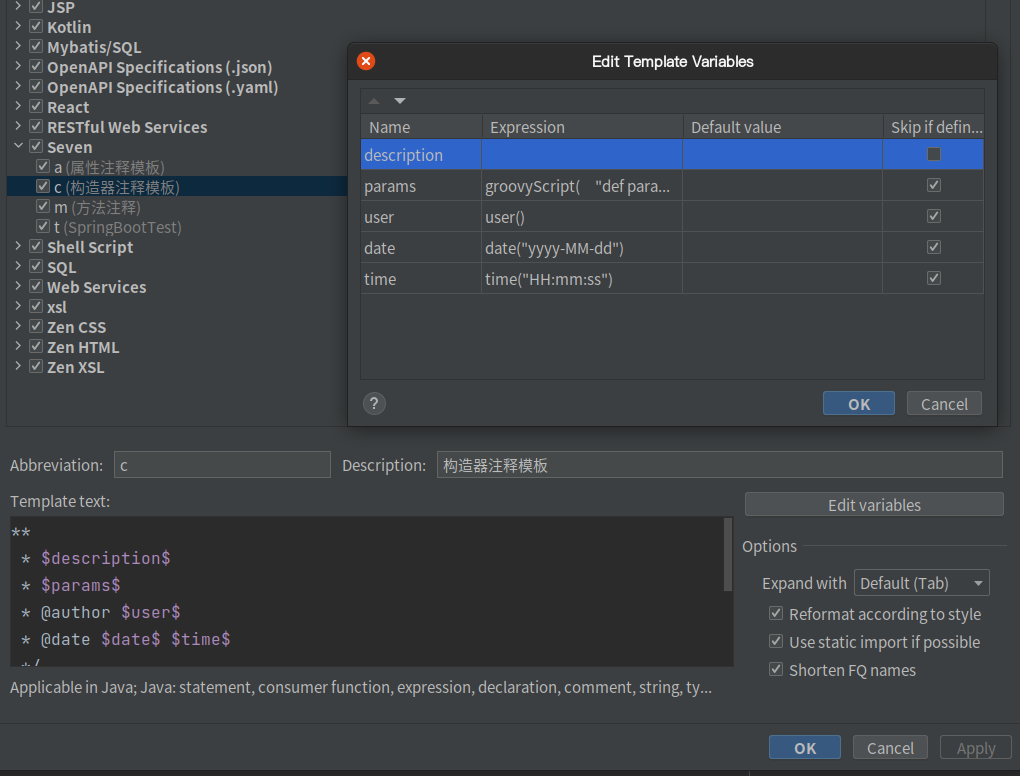Uncheck Reformat according to style
Screen dimensions: 1020x776
click(776, 613)
